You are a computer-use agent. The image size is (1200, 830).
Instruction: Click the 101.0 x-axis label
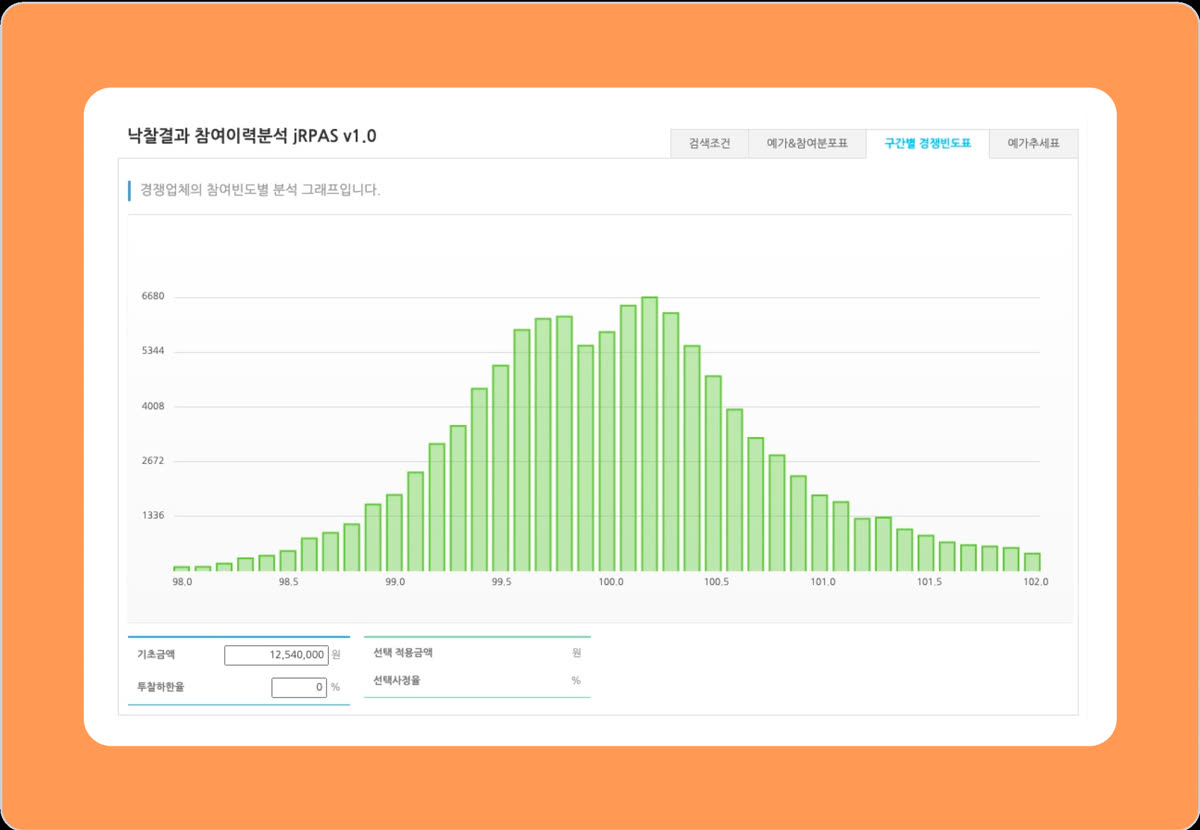coord(823,582)
